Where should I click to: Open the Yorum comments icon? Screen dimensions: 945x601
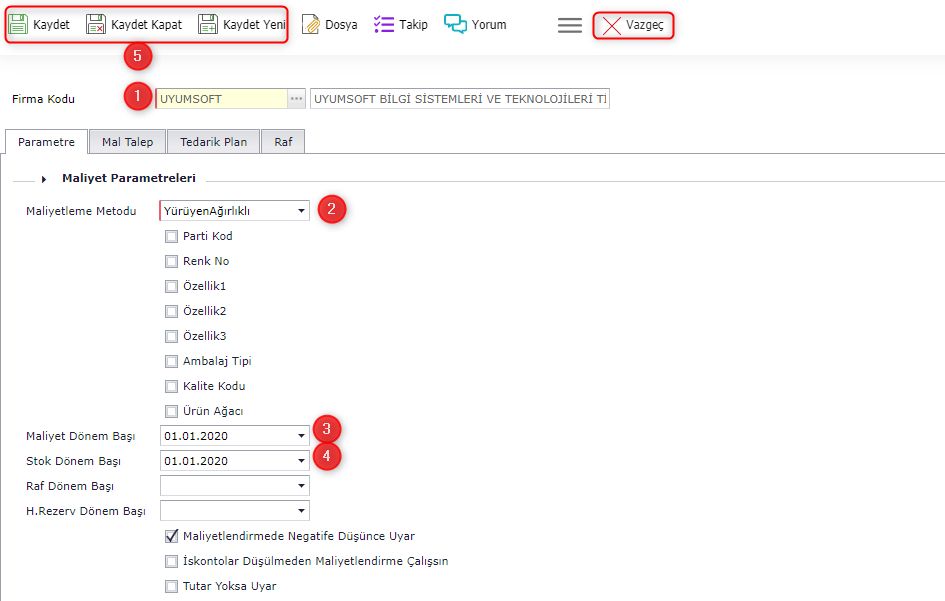pos(456,25)
